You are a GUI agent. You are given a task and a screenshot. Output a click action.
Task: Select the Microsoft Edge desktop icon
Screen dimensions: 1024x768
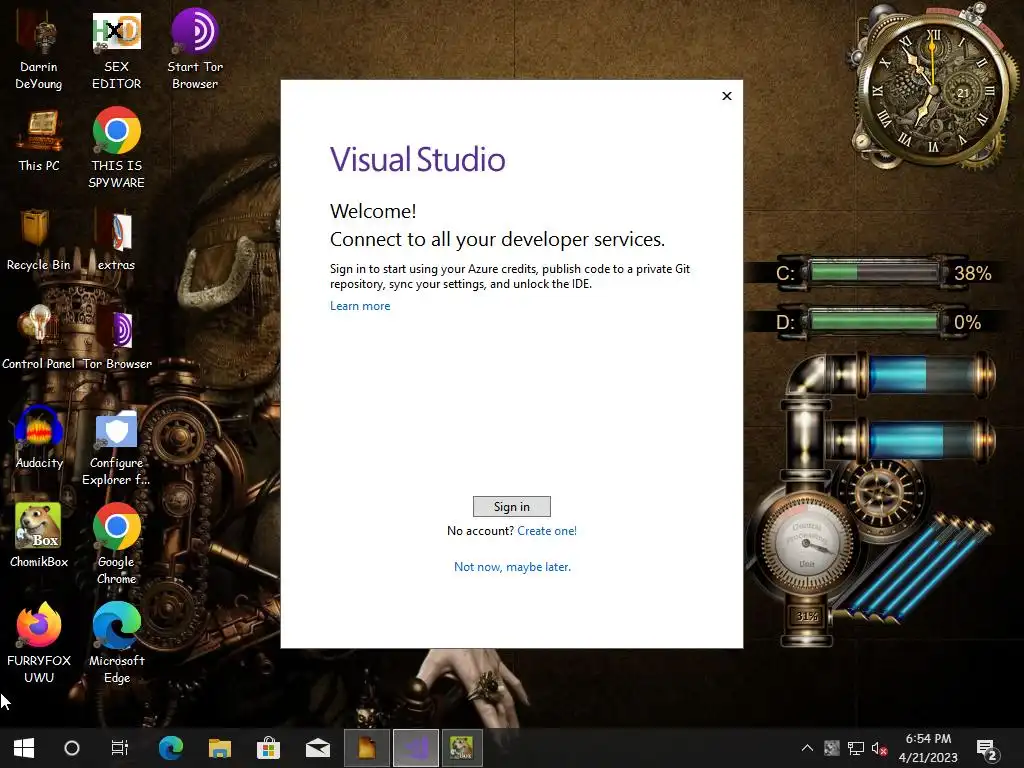[116, 643]
